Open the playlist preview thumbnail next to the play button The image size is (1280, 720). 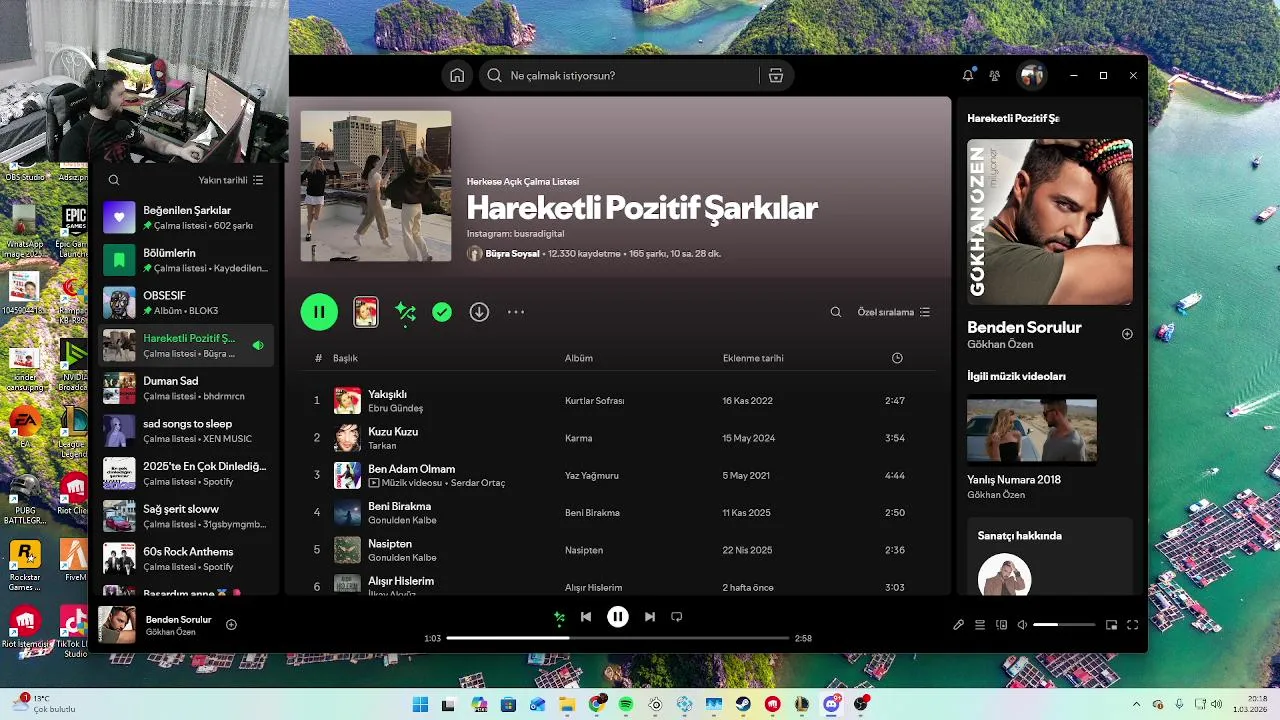coord(366,312)
